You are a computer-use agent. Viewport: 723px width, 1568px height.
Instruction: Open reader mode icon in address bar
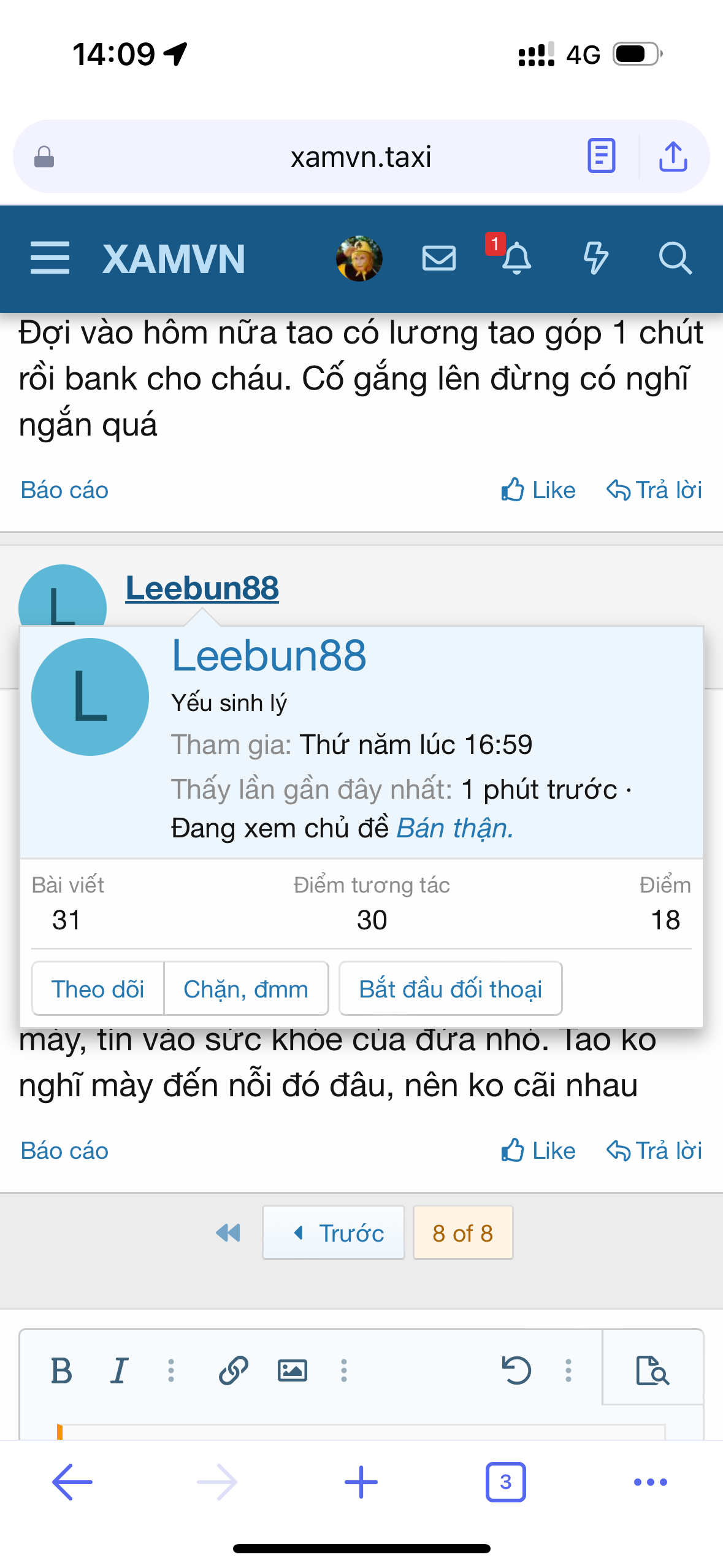[601, 156]
